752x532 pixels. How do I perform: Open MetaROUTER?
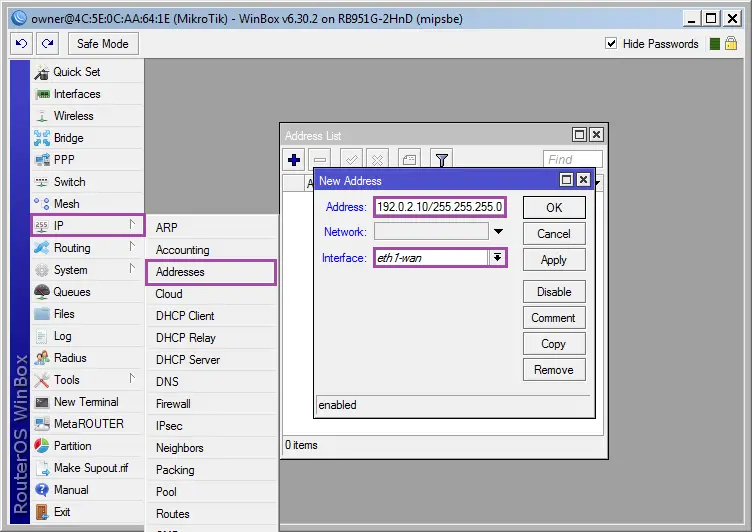(88, 424)
